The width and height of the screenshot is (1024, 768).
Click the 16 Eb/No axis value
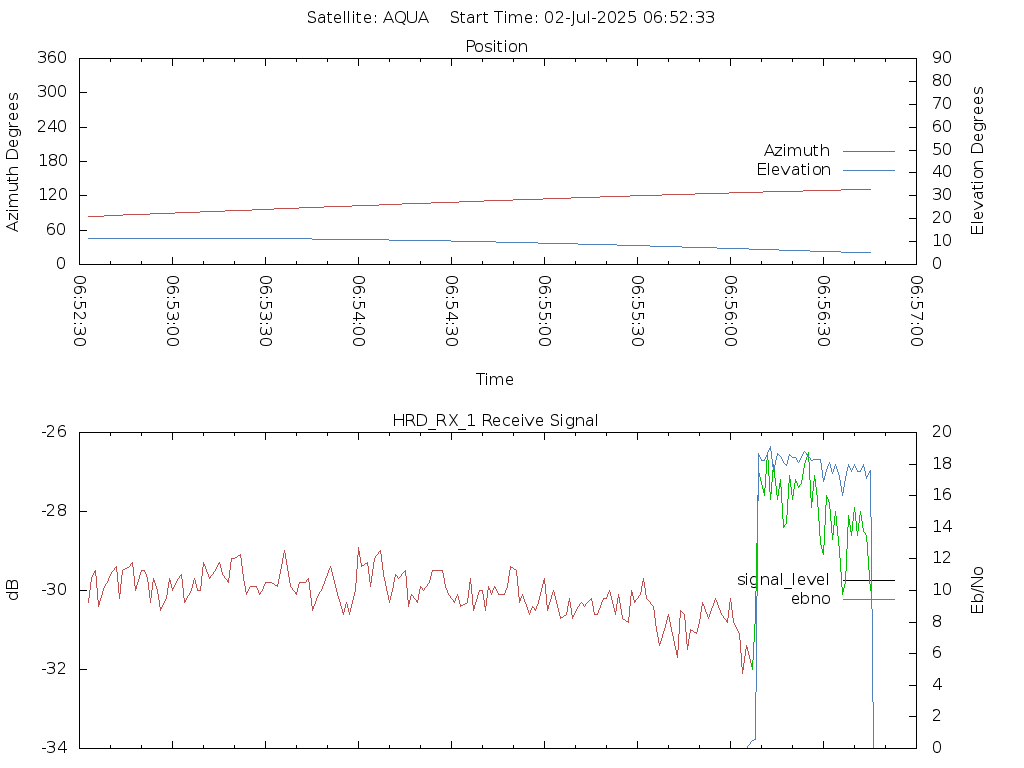click(942, 495)
